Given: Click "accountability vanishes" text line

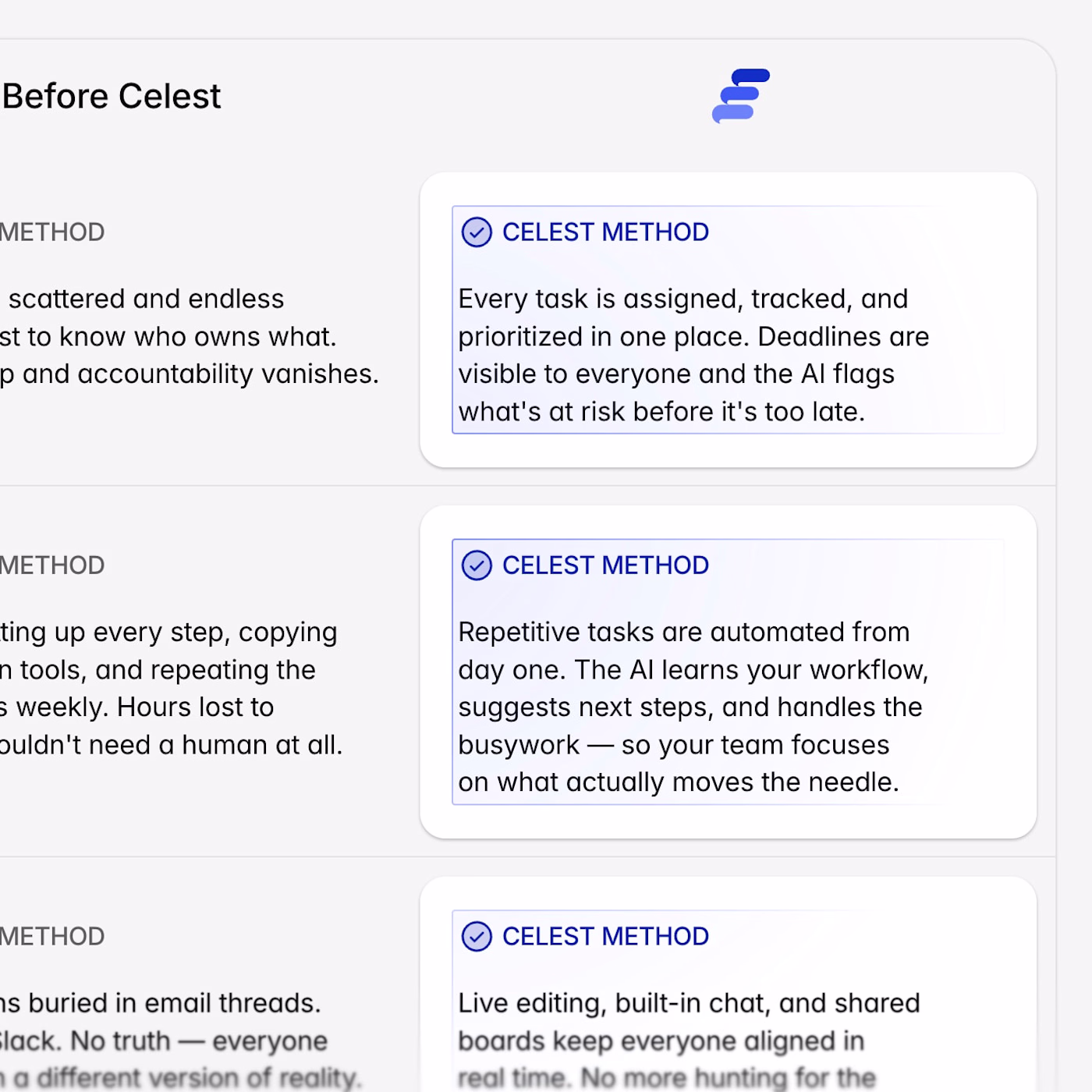Looking at the screenshot, I should (190, 374).
